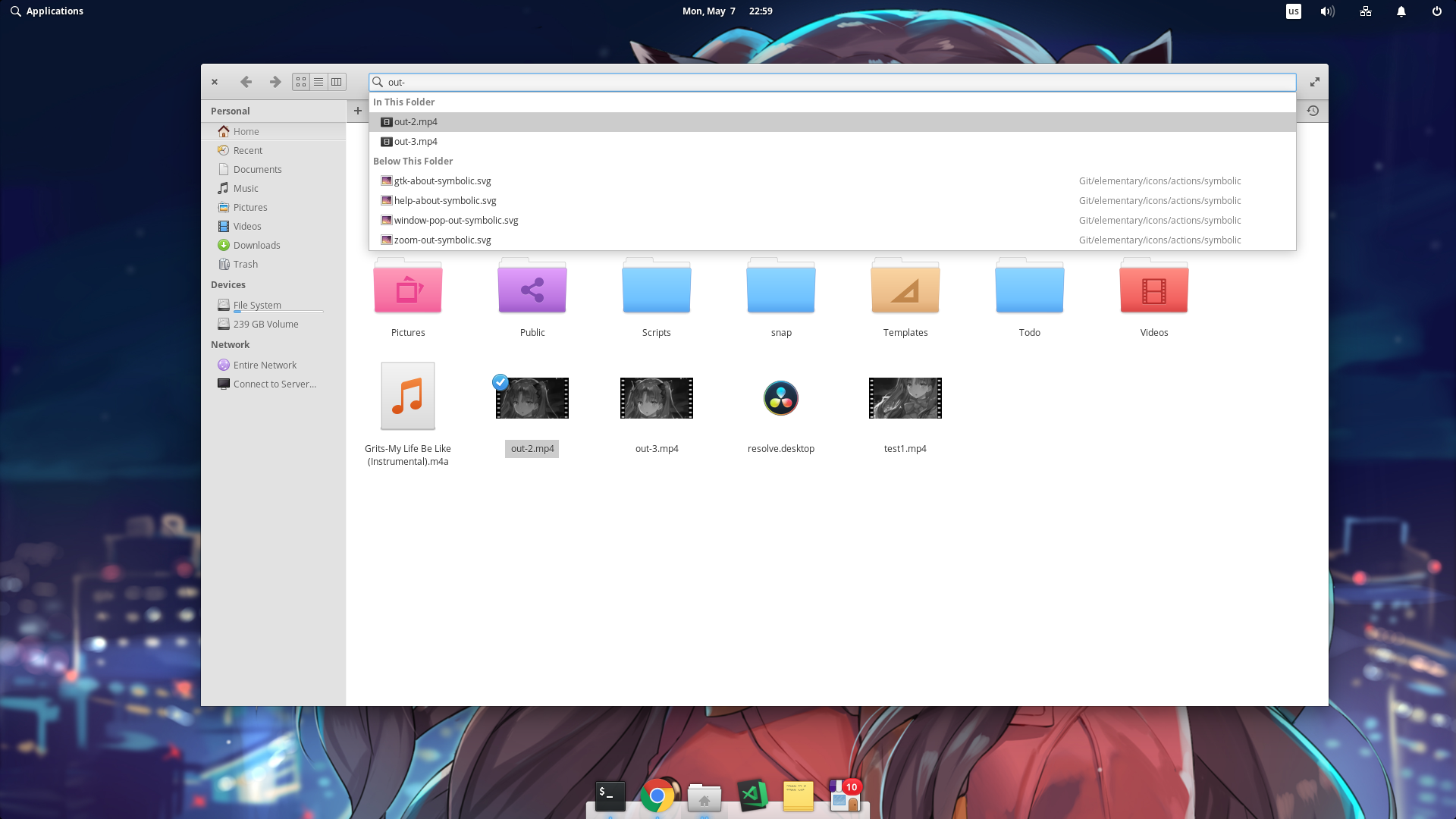Open the Applications menu in top panel
This screenshot has width=1456, height=819.
pyautogui.click(x=47, y=11)
